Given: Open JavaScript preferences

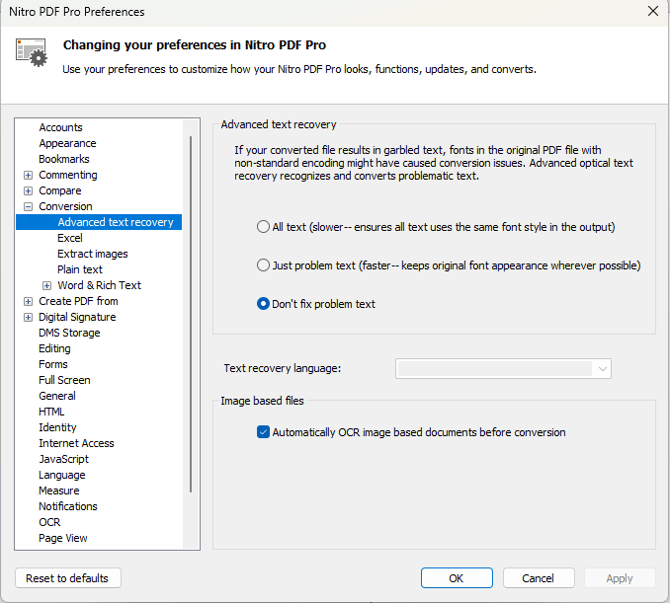Looking at the screenshot, I should click(x=64, y=459).
